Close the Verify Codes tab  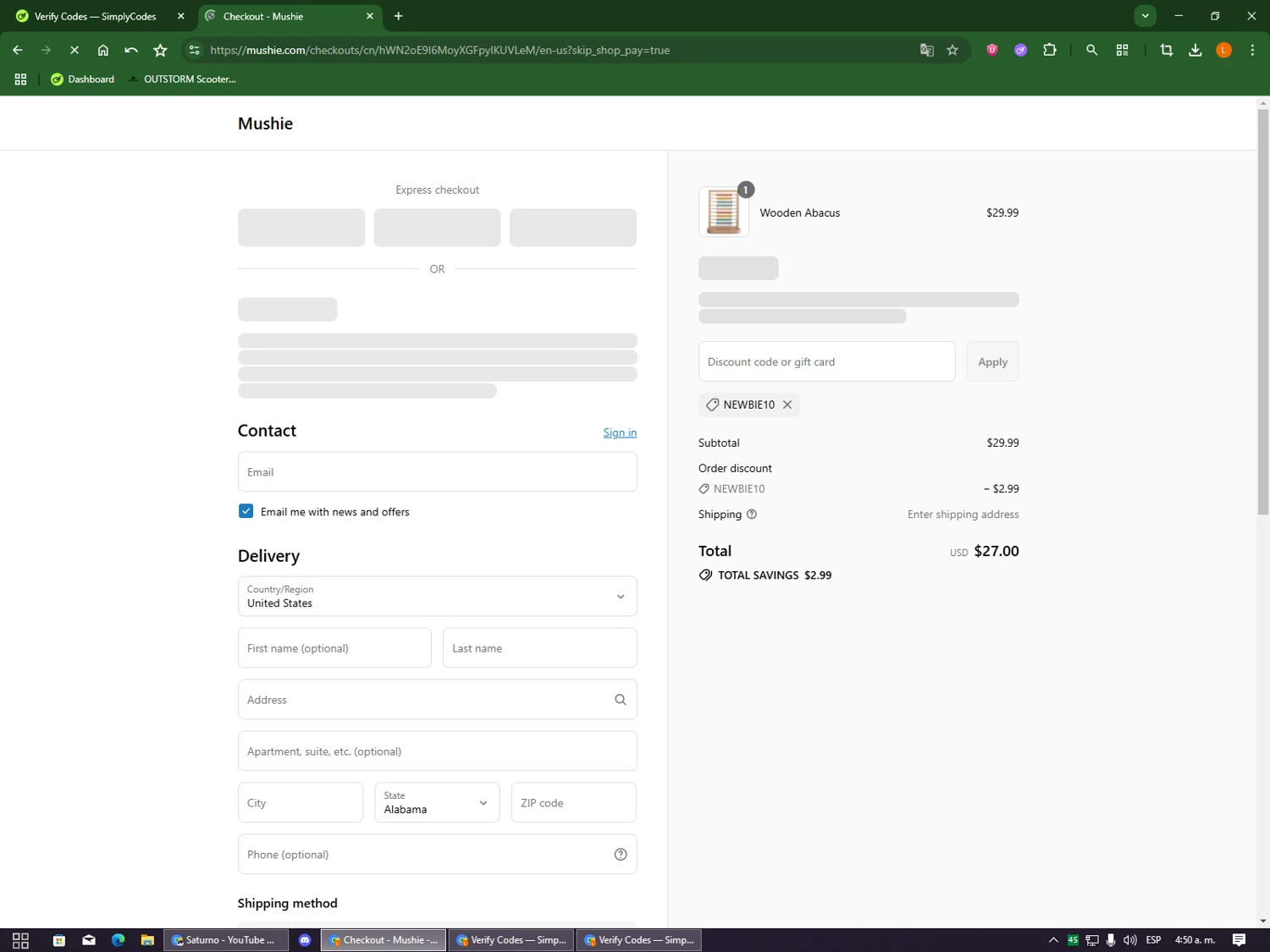coord(180,16)
